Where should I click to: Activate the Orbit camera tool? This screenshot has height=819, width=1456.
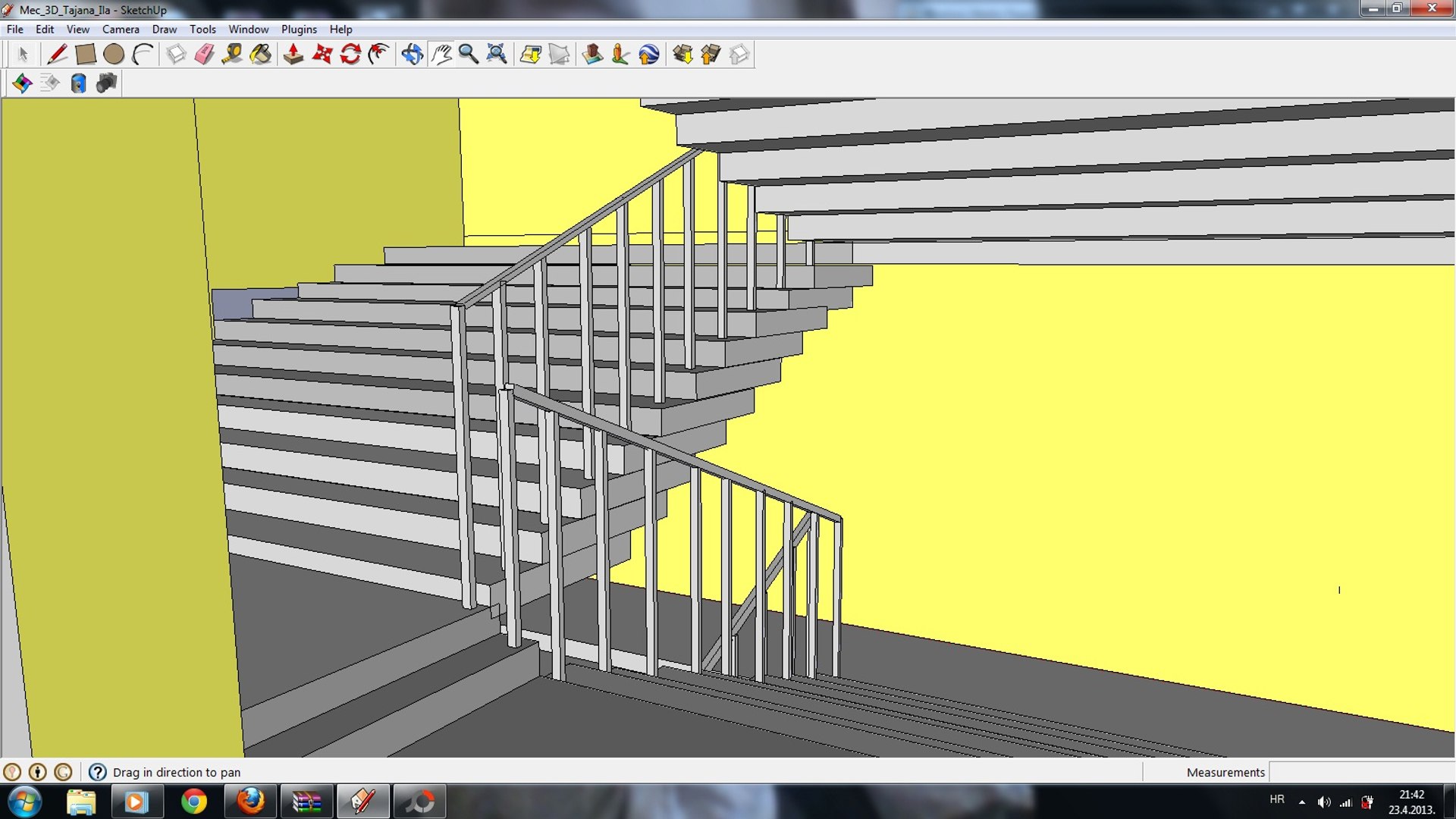coord(412,55)
